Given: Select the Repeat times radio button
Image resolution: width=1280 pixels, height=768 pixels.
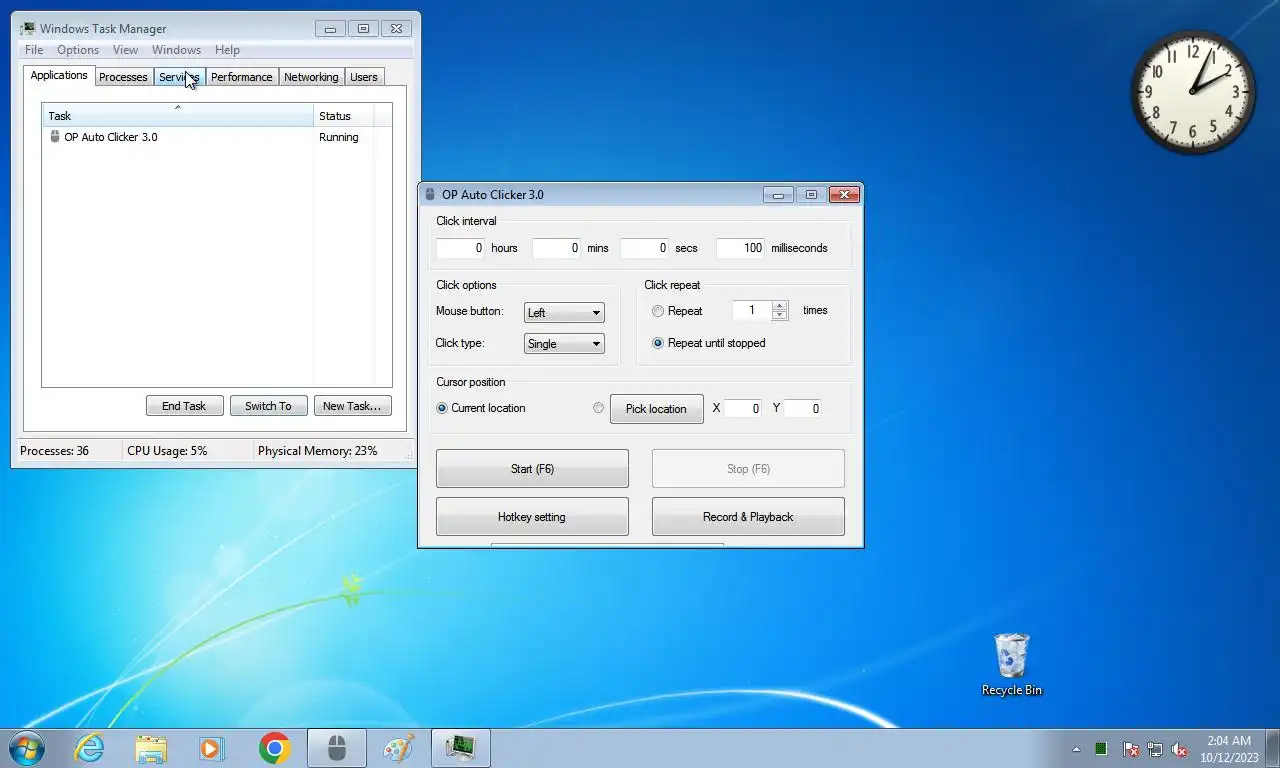Looking at the screenshot, I should pyautogui.click(x=658, y=311).
